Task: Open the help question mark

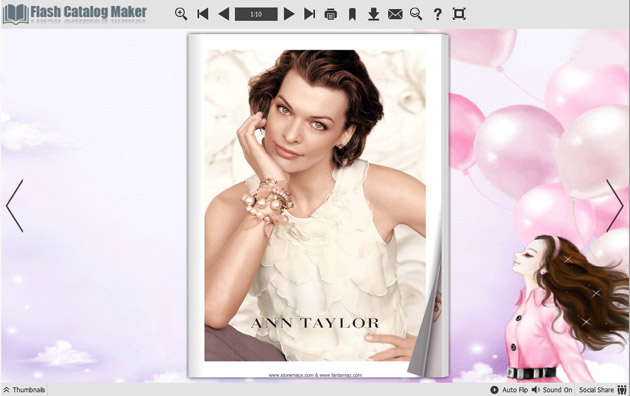Action: pos(438,14)
